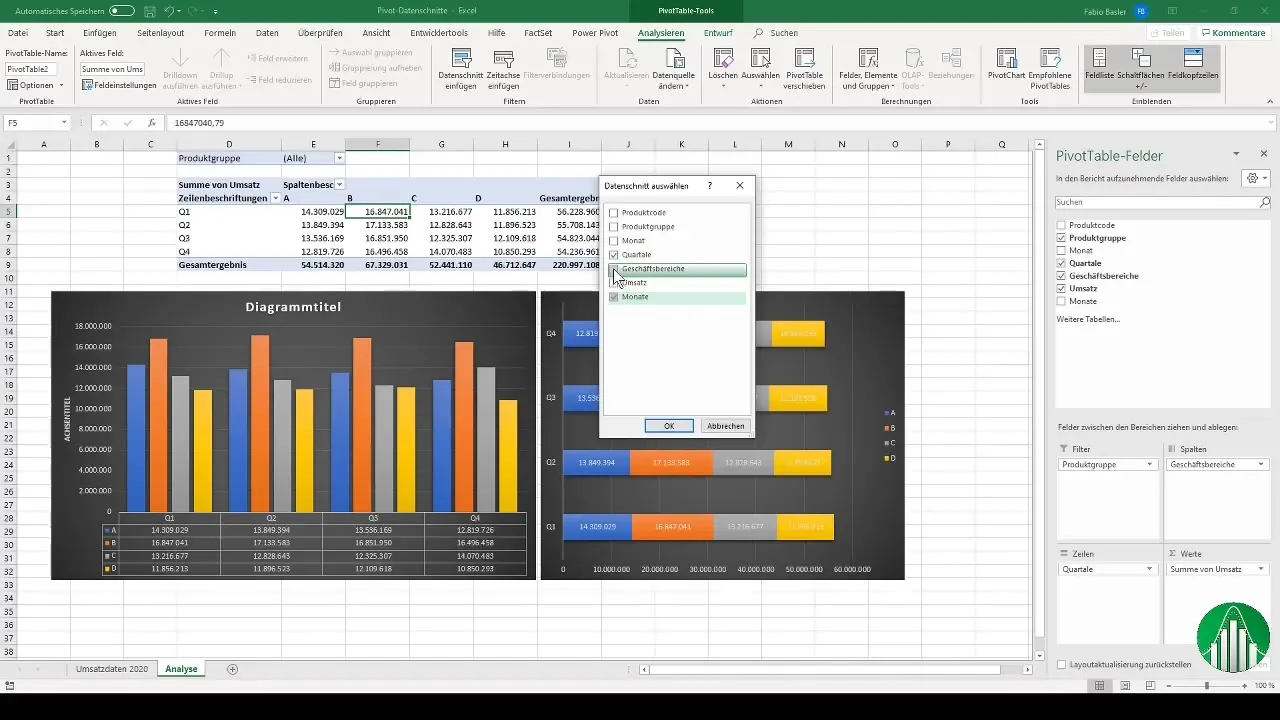This screenshot has height=720, width=1280.
Task: Click OK in the Datenschnitt dialog
Action: (x=669, y=426)
